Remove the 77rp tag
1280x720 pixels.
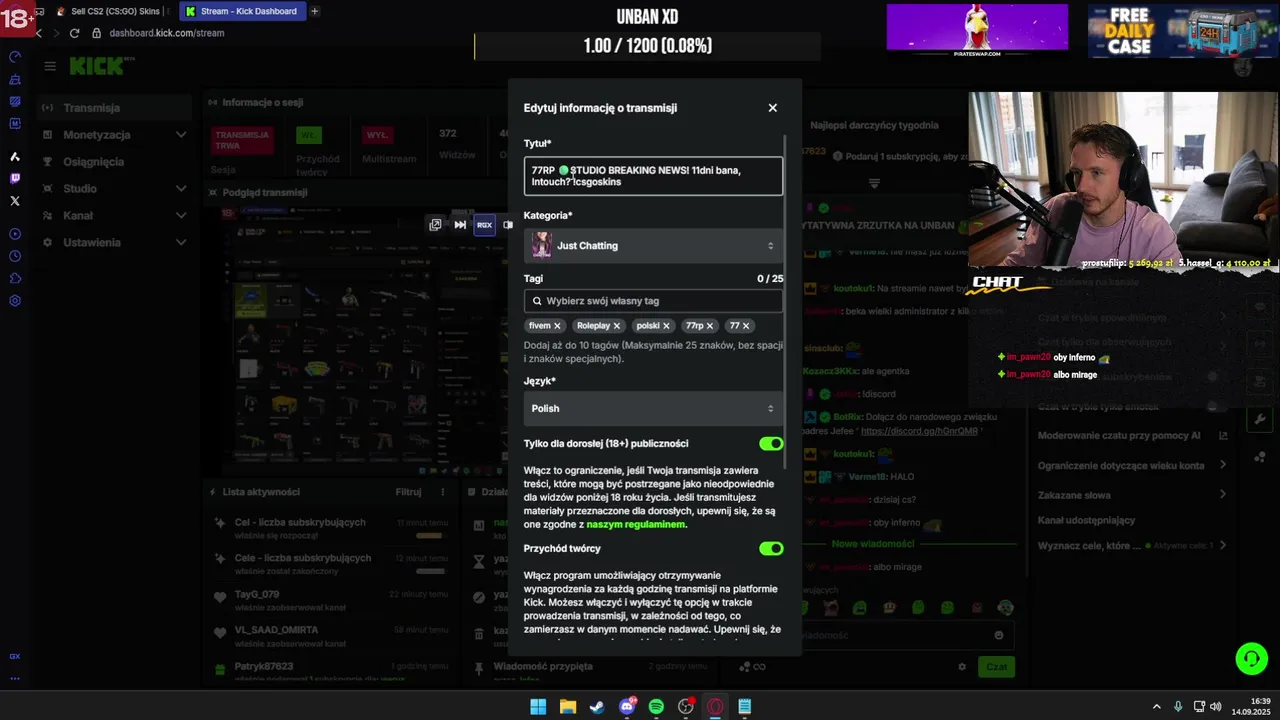tap(710, 326)
